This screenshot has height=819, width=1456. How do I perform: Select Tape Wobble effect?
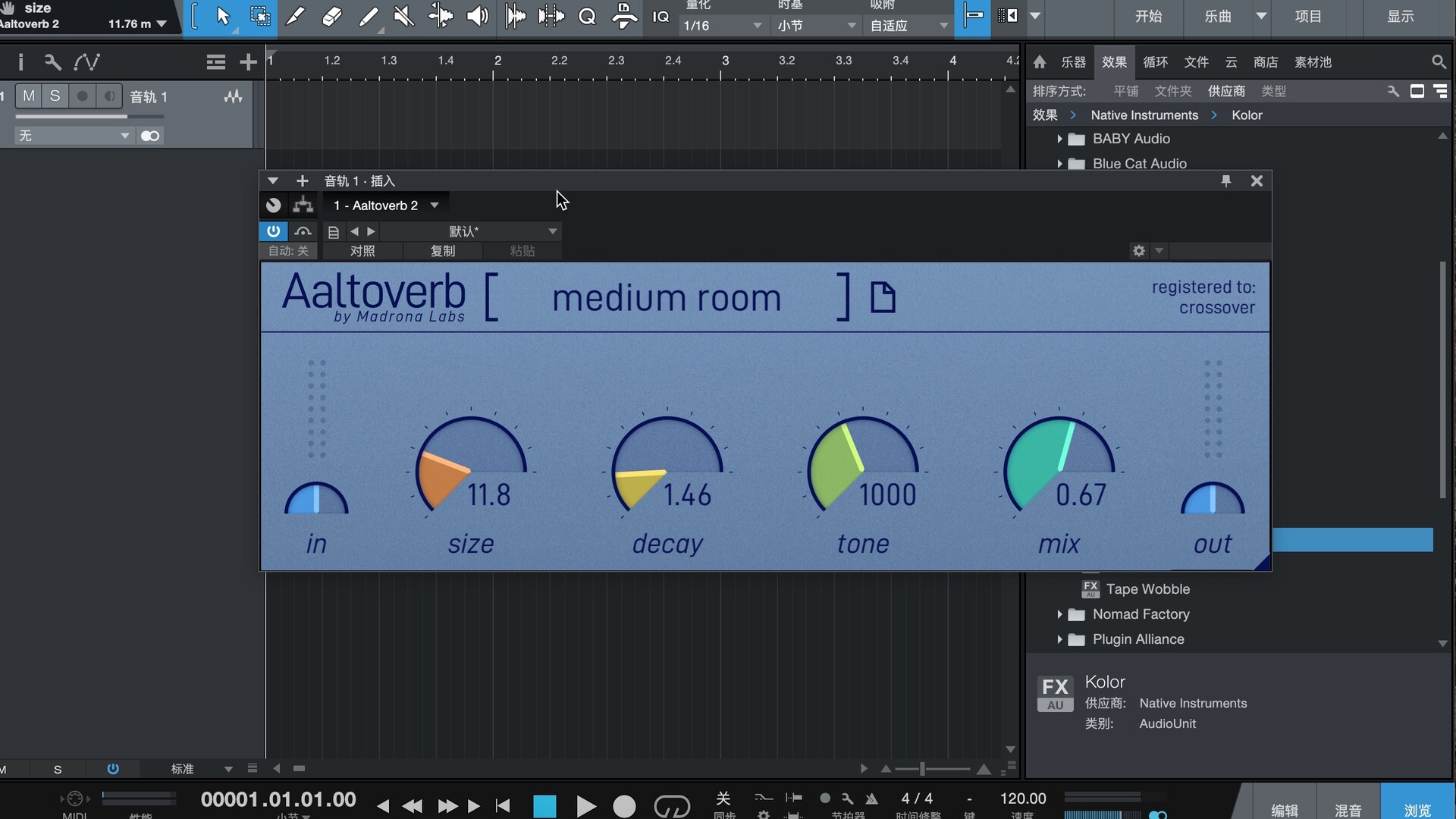[x=1147, y=589]
